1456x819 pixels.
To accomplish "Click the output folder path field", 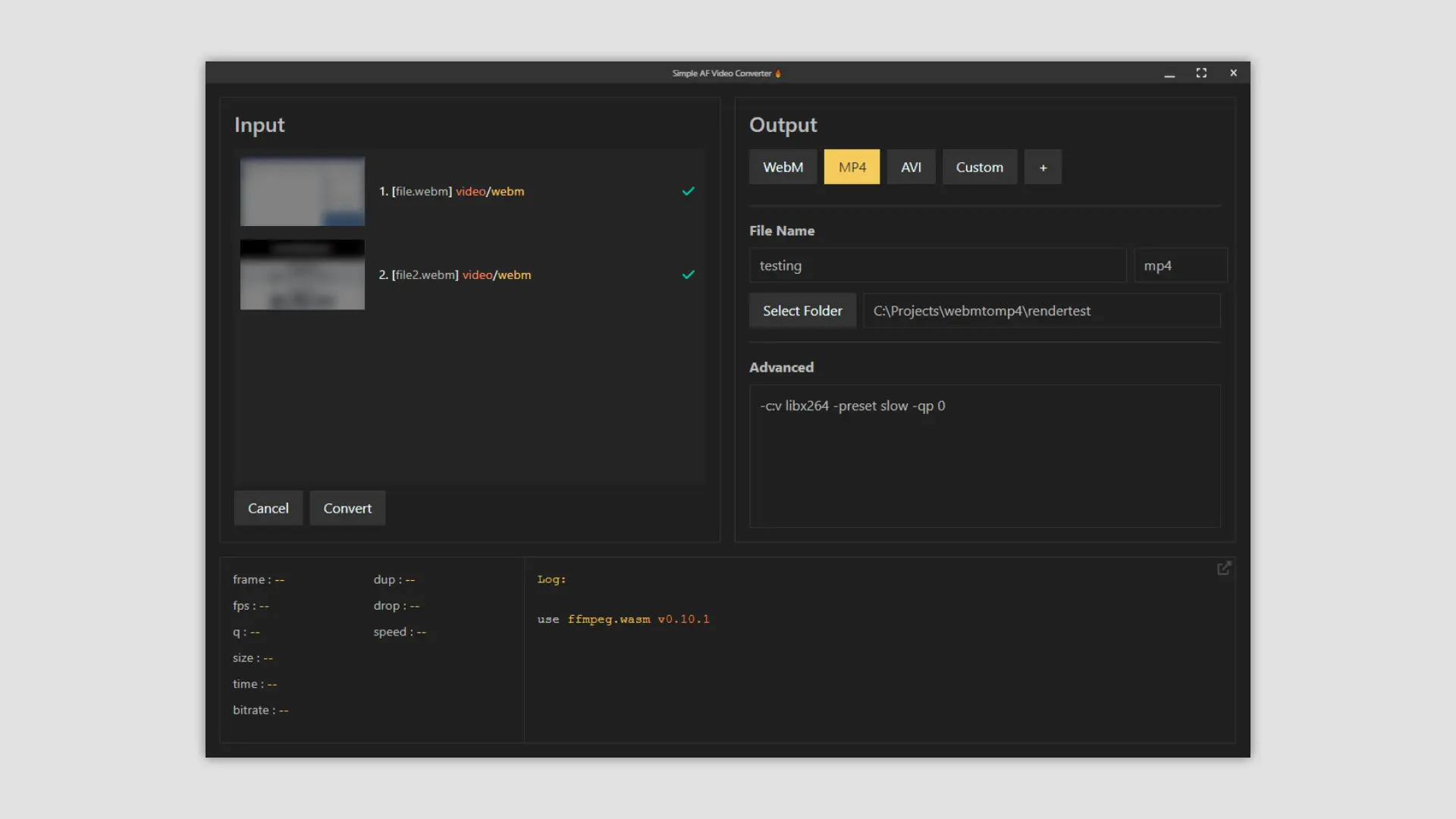I will pos(1041,311).
